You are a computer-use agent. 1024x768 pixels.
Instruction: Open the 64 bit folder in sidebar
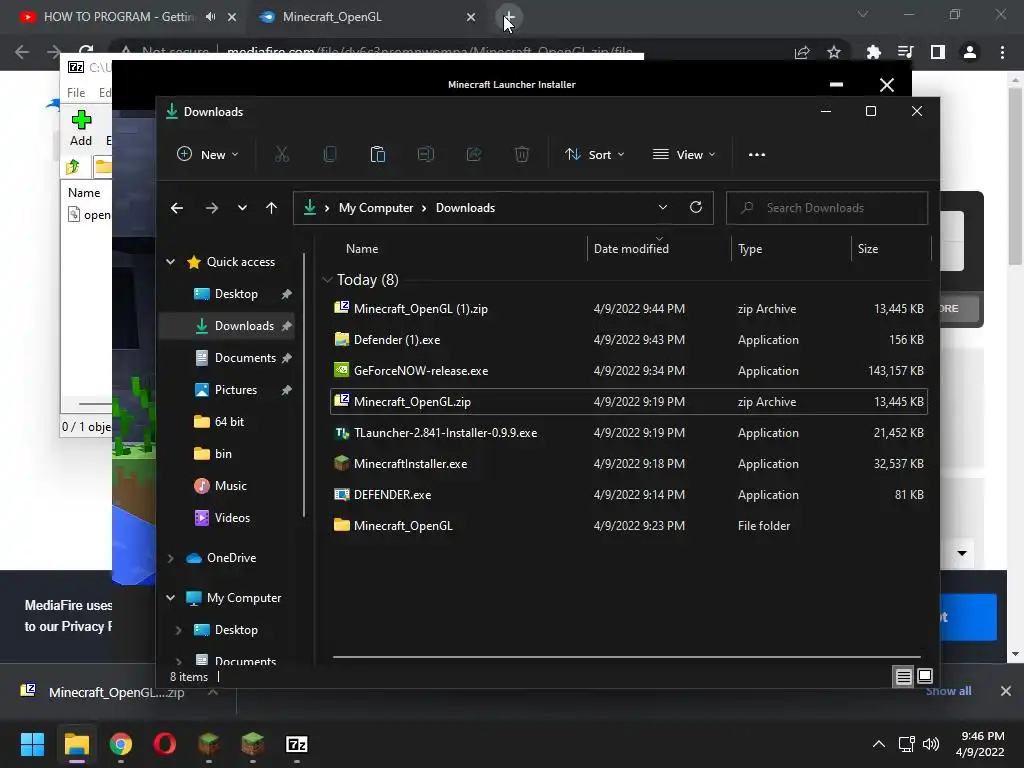227,422
